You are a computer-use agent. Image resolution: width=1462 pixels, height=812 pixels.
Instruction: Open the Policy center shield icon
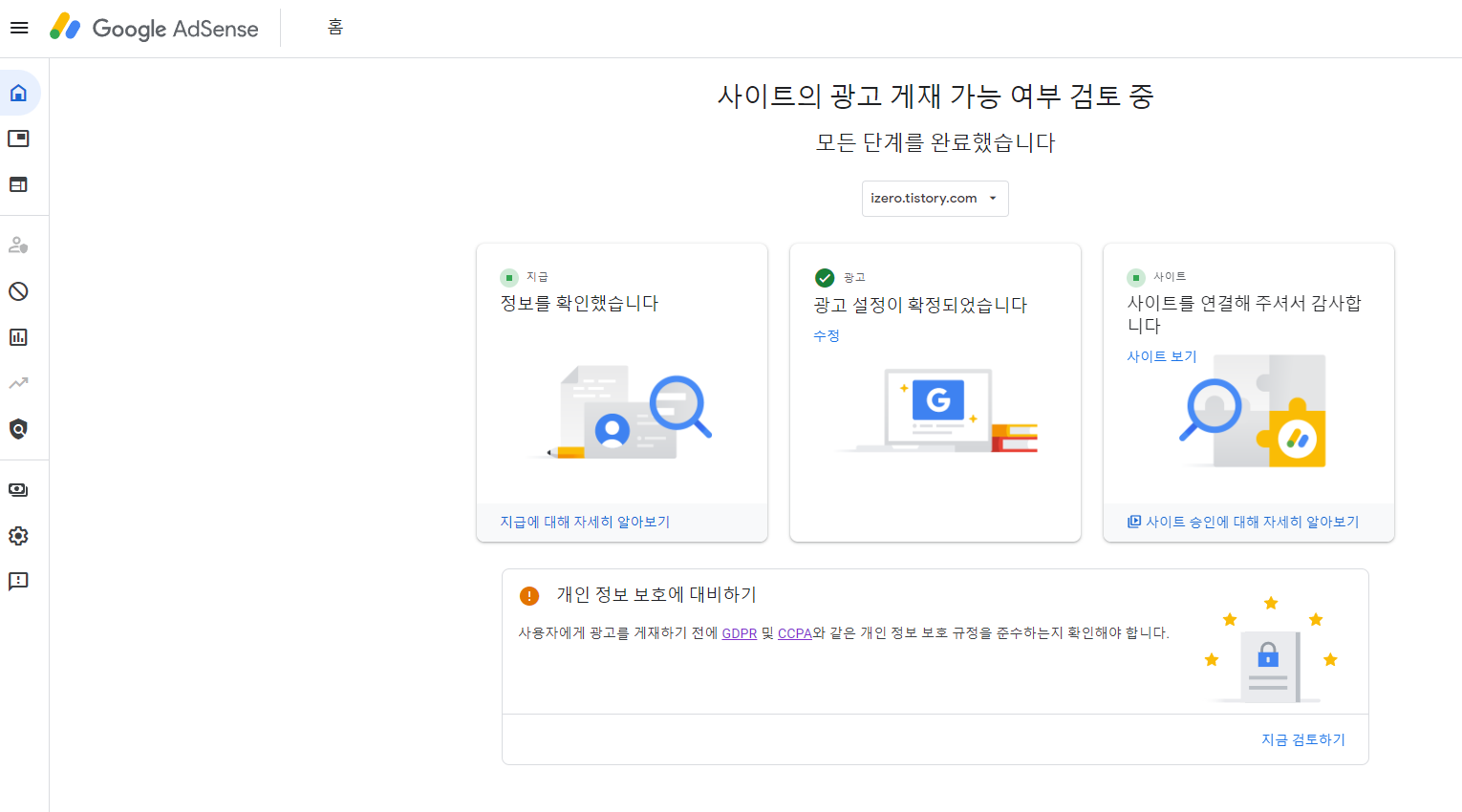tap(18, 429)
